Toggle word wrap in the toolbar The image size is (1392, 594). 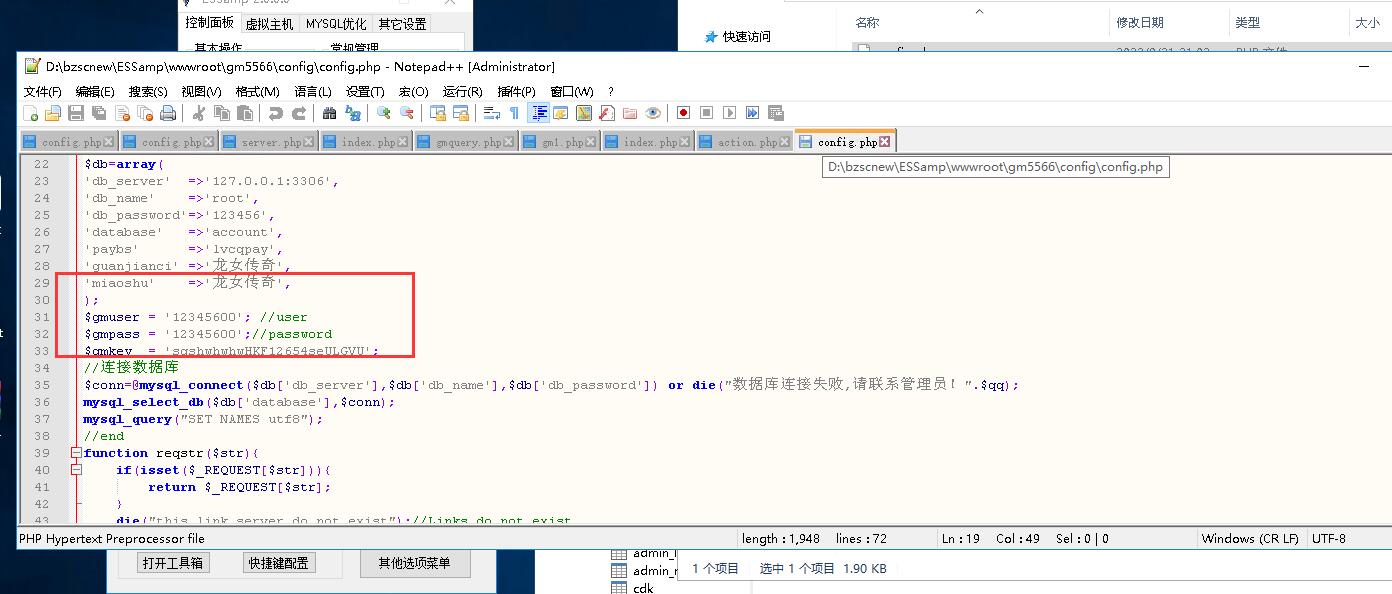coord(491,113)
